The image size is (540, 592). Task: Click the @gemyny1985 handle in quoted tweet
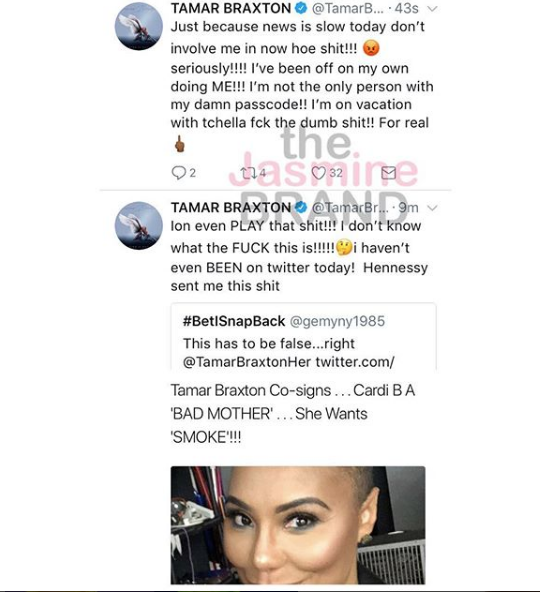click(337, 321)
